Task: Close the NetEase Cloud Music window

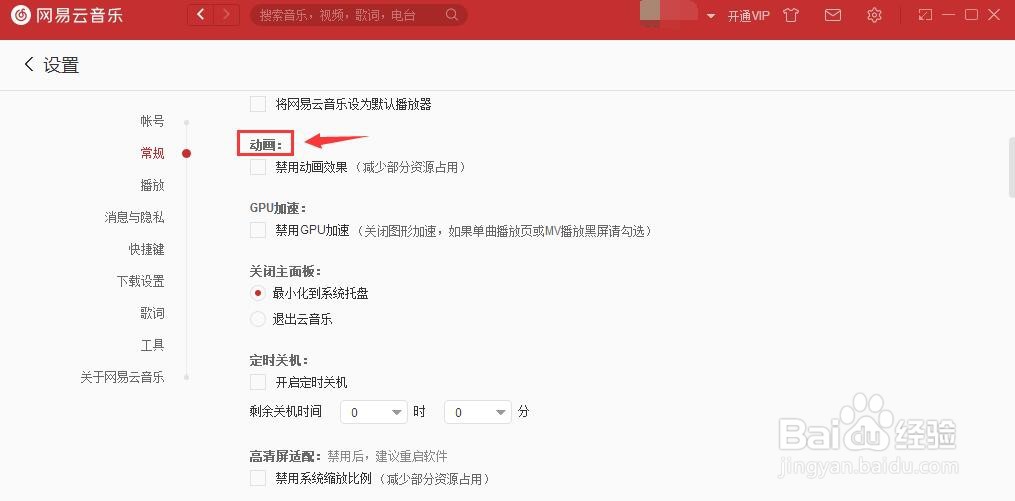Action: point(994,15)
